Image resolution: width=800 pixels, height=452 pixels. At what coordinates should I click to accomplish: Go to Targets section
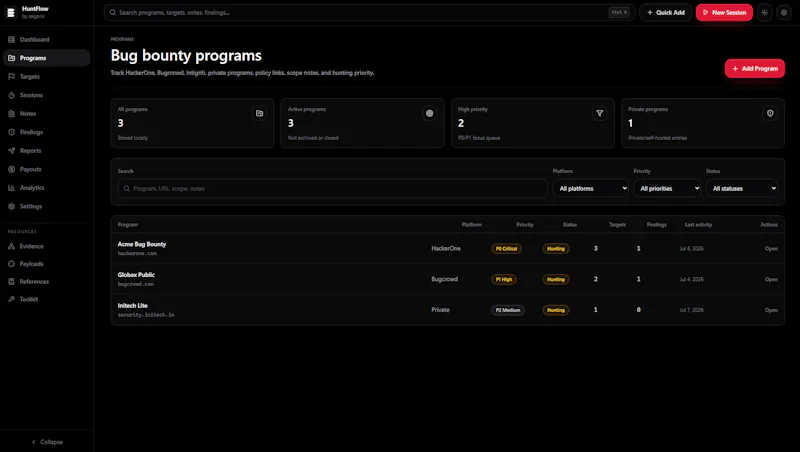[x=46, y=77]
